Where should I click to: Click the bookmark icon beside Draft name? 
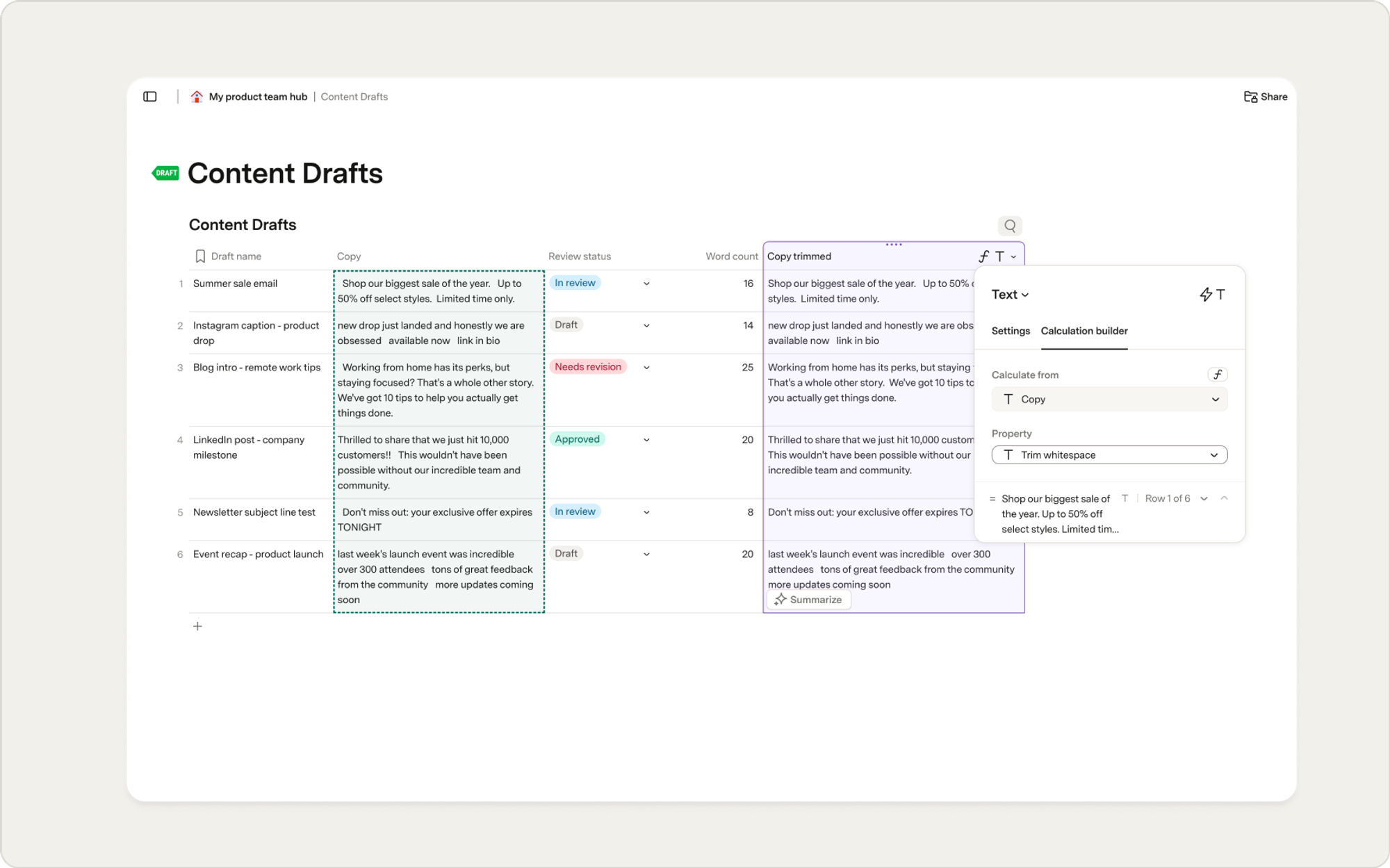pyautogui.click(x=200, y=256)
